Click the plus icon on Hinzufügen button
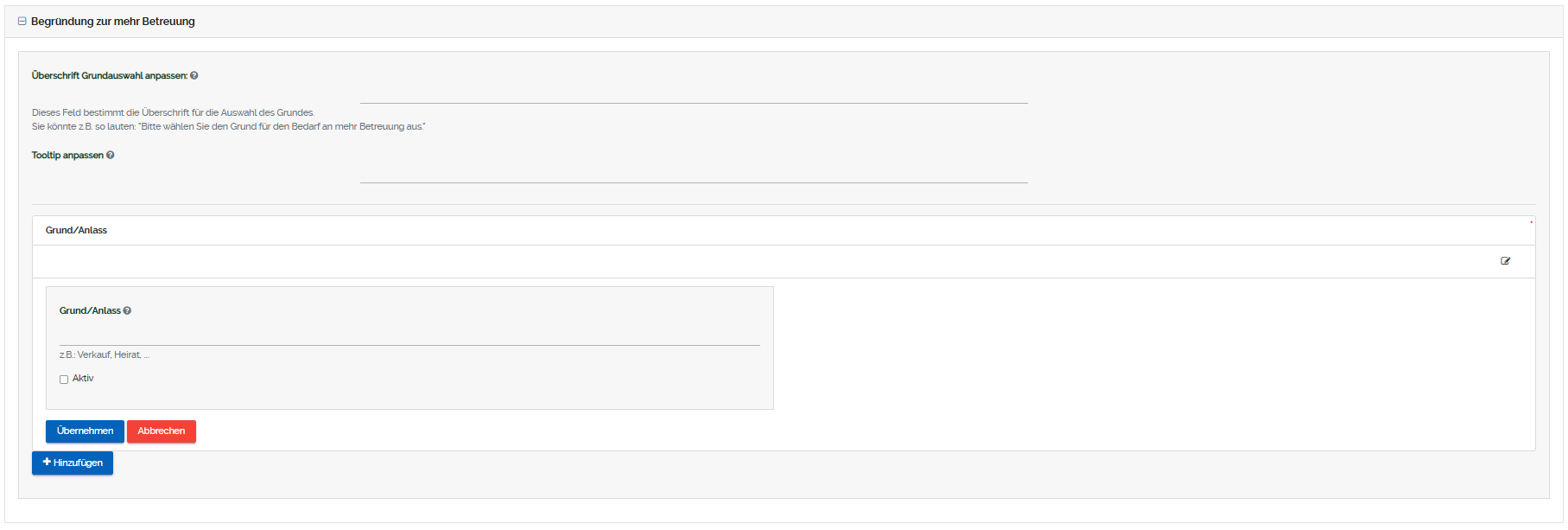This screenshot has height=530, width=1568. coord(46,463)
